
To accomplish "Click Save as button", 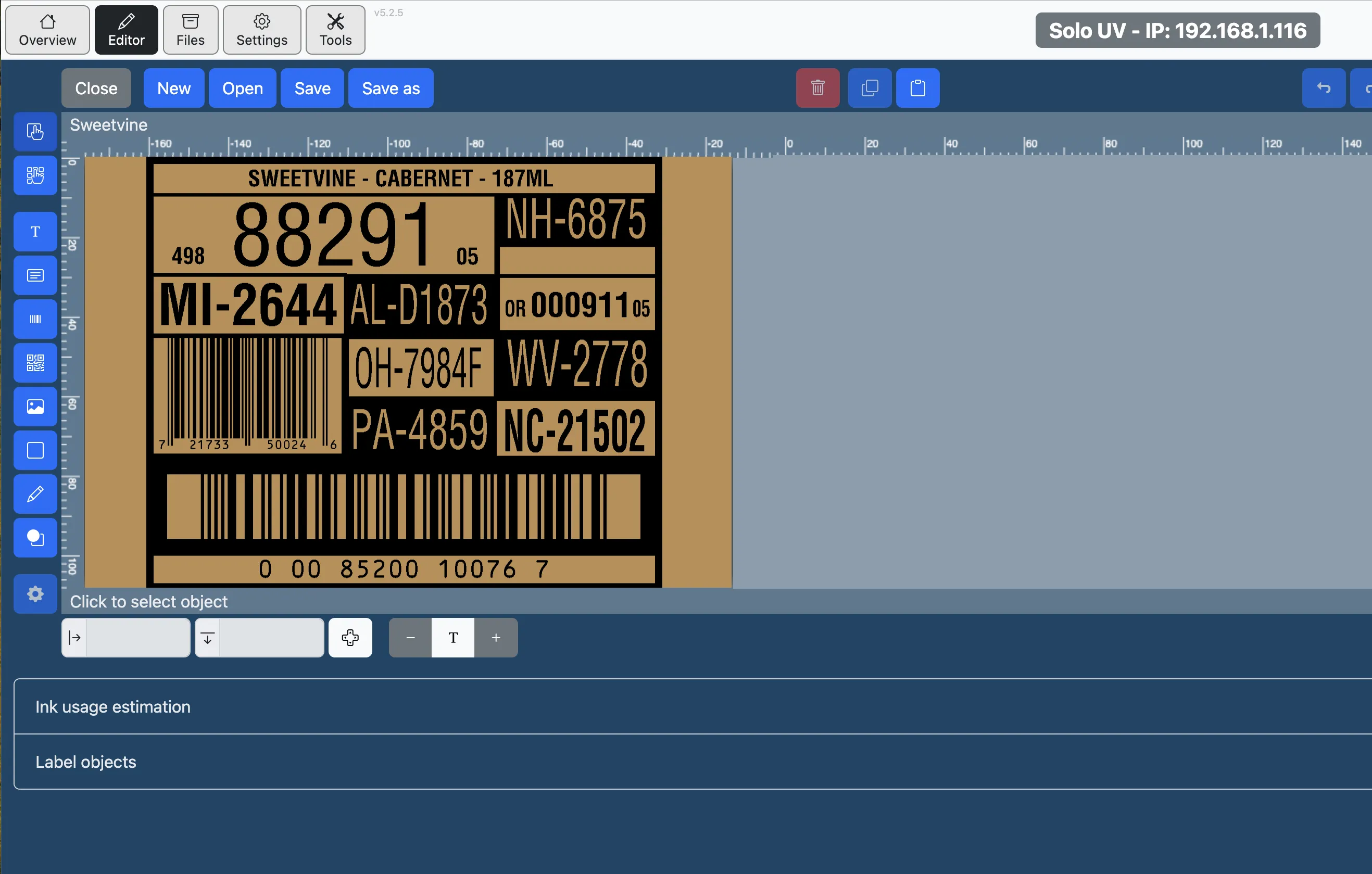I will pos(391,88).
